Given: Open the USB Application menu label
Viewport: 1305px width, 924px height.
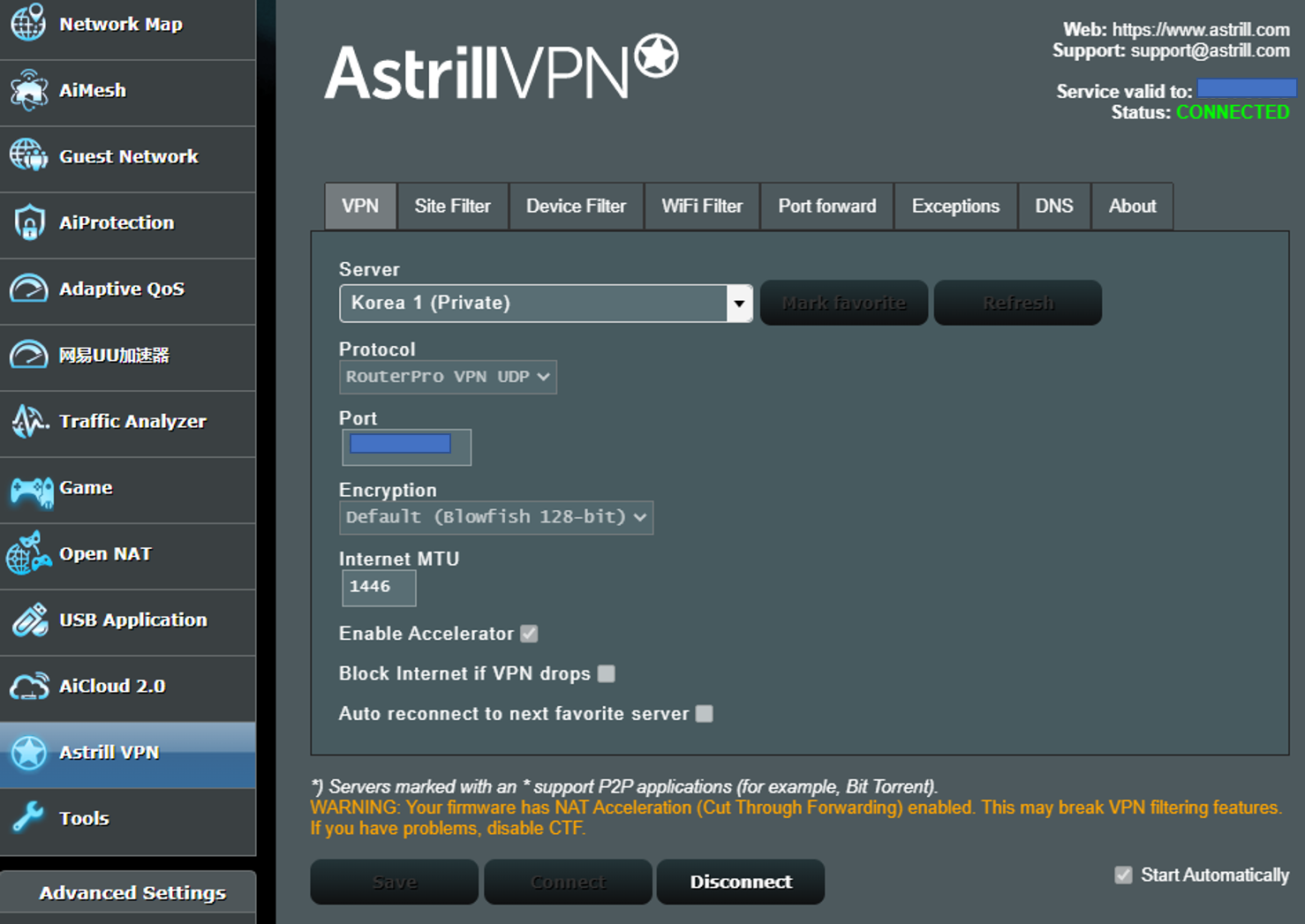Looking at the screenshot, I should point(133,620).
